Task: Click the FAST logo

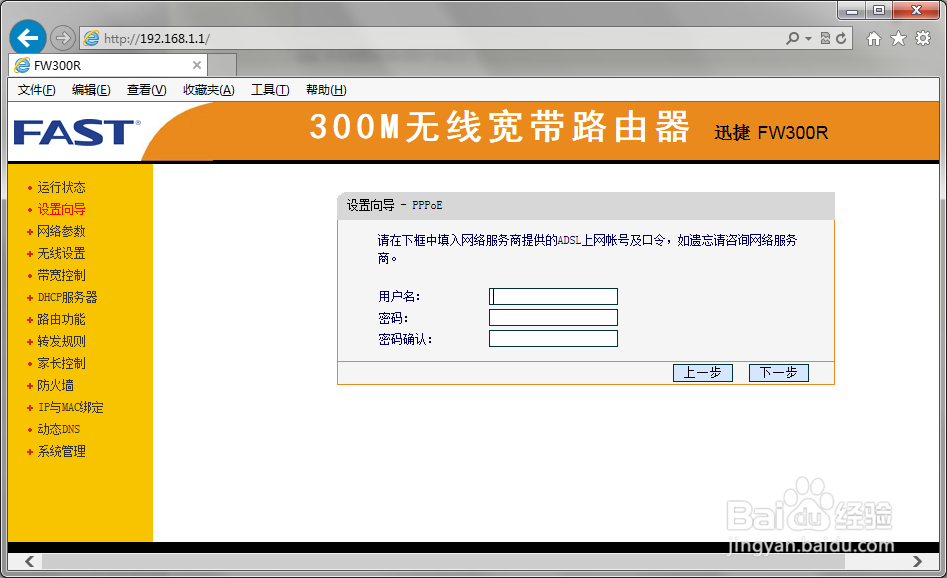Action: click(x=77, y=132)
